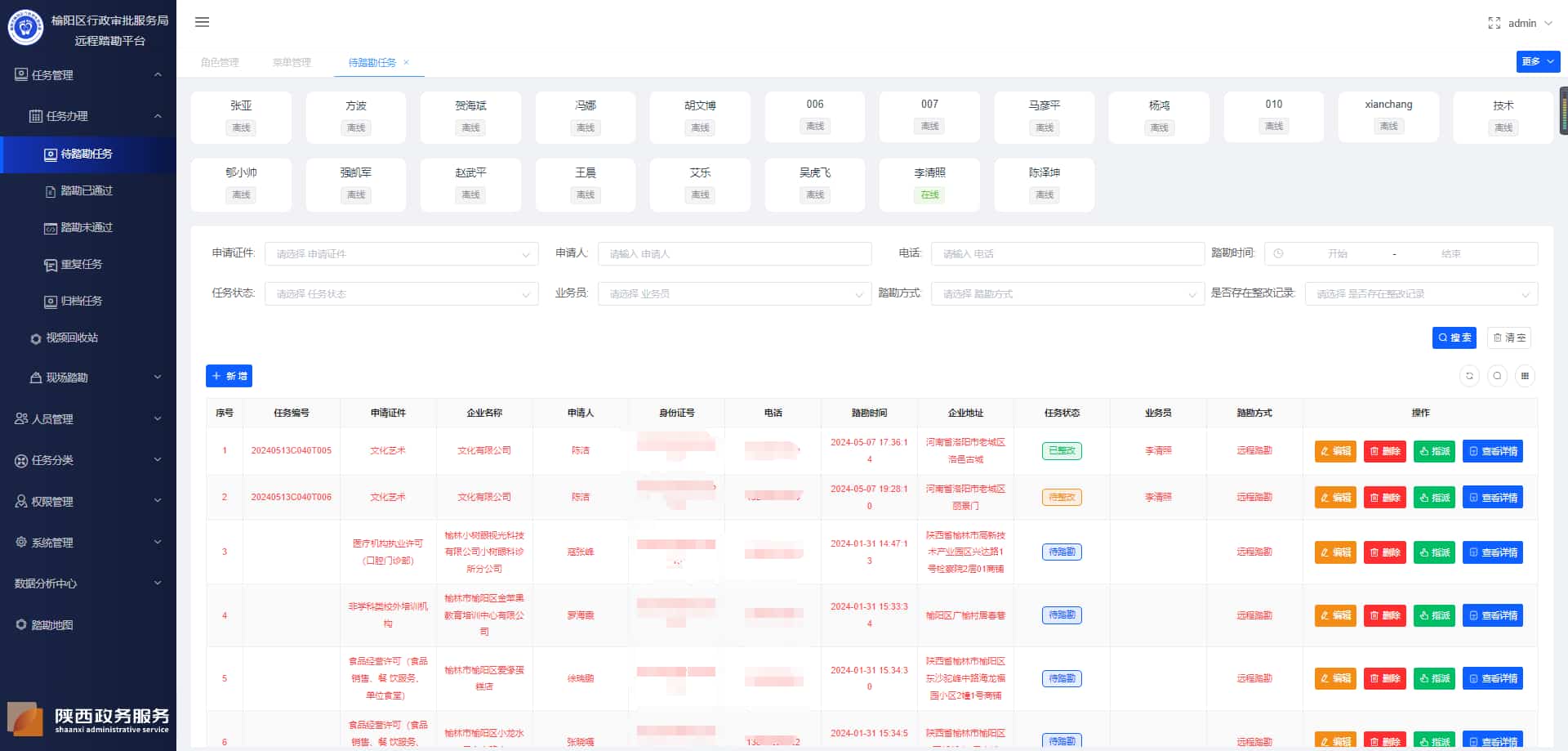
Task: Click the 电话 input field
Action: click(1068, 253)
